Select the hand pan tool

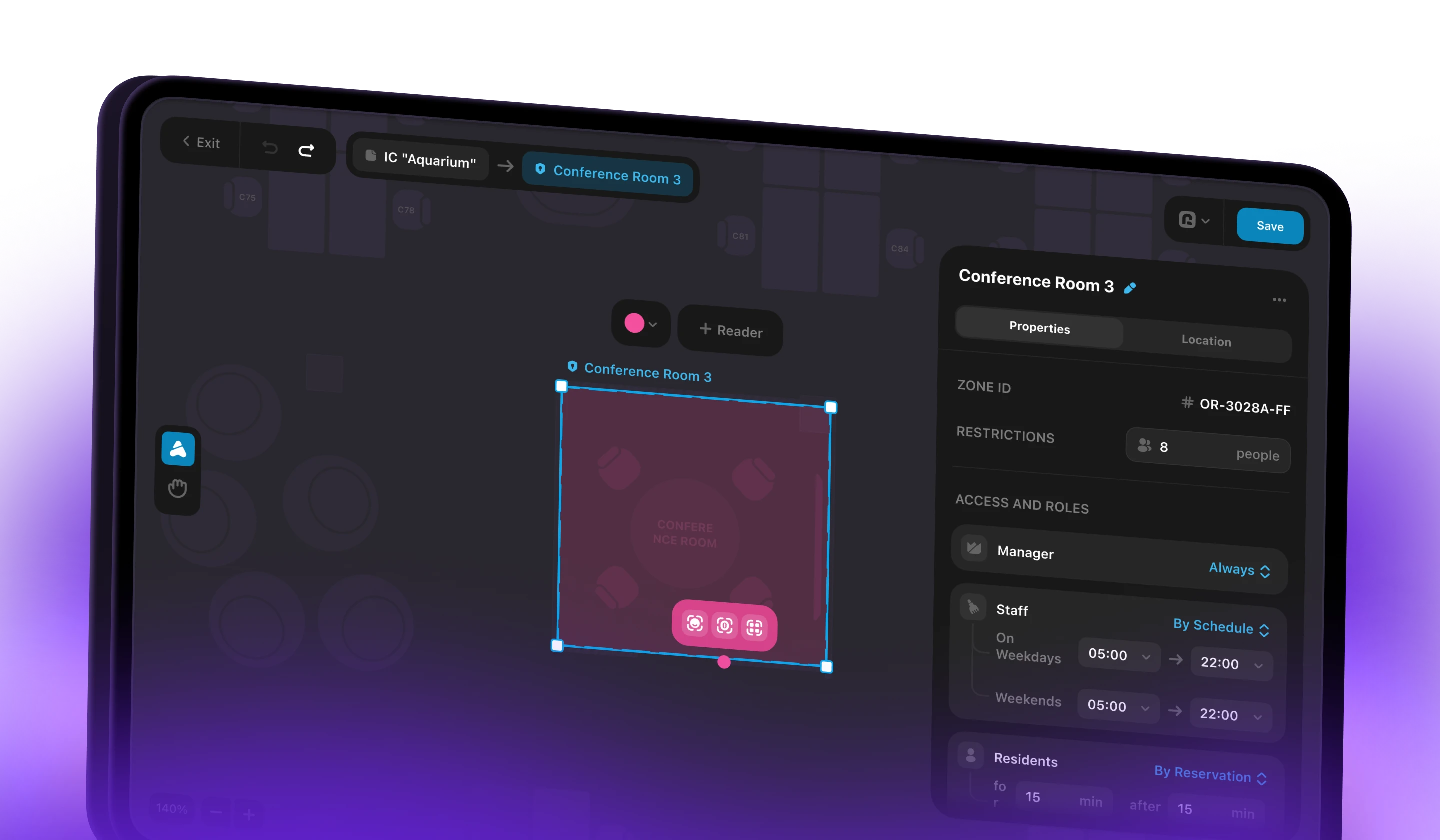click(x=177, y=489)
